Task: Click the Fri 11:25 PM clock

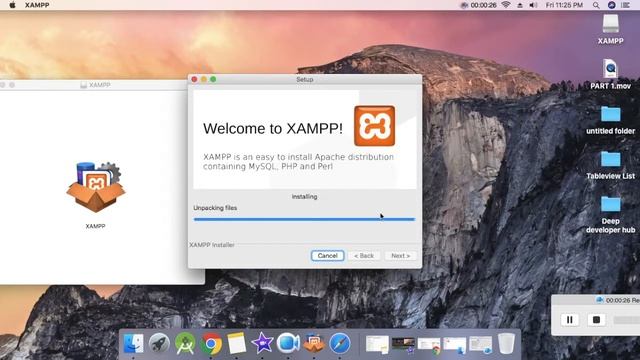Action: coord(564,5)
